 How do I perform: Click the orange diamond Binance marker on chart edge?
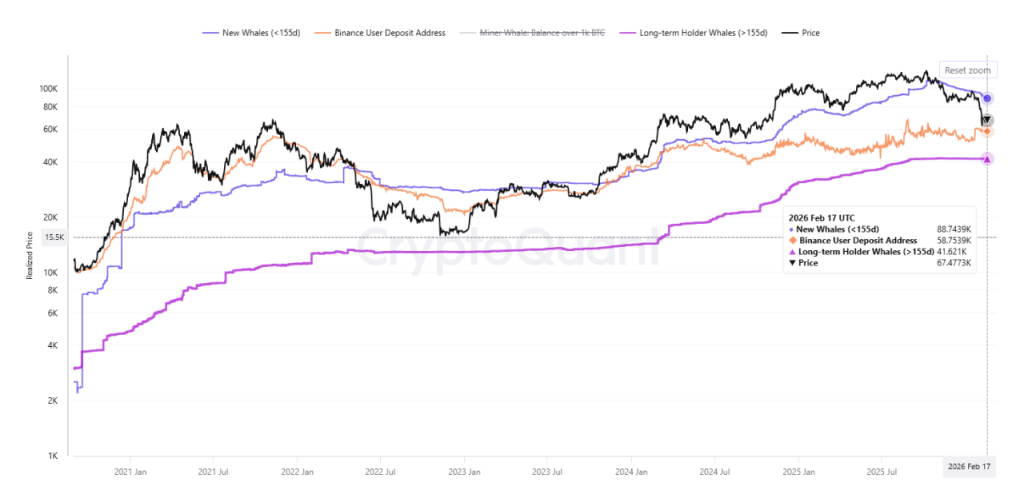[987, 131]
